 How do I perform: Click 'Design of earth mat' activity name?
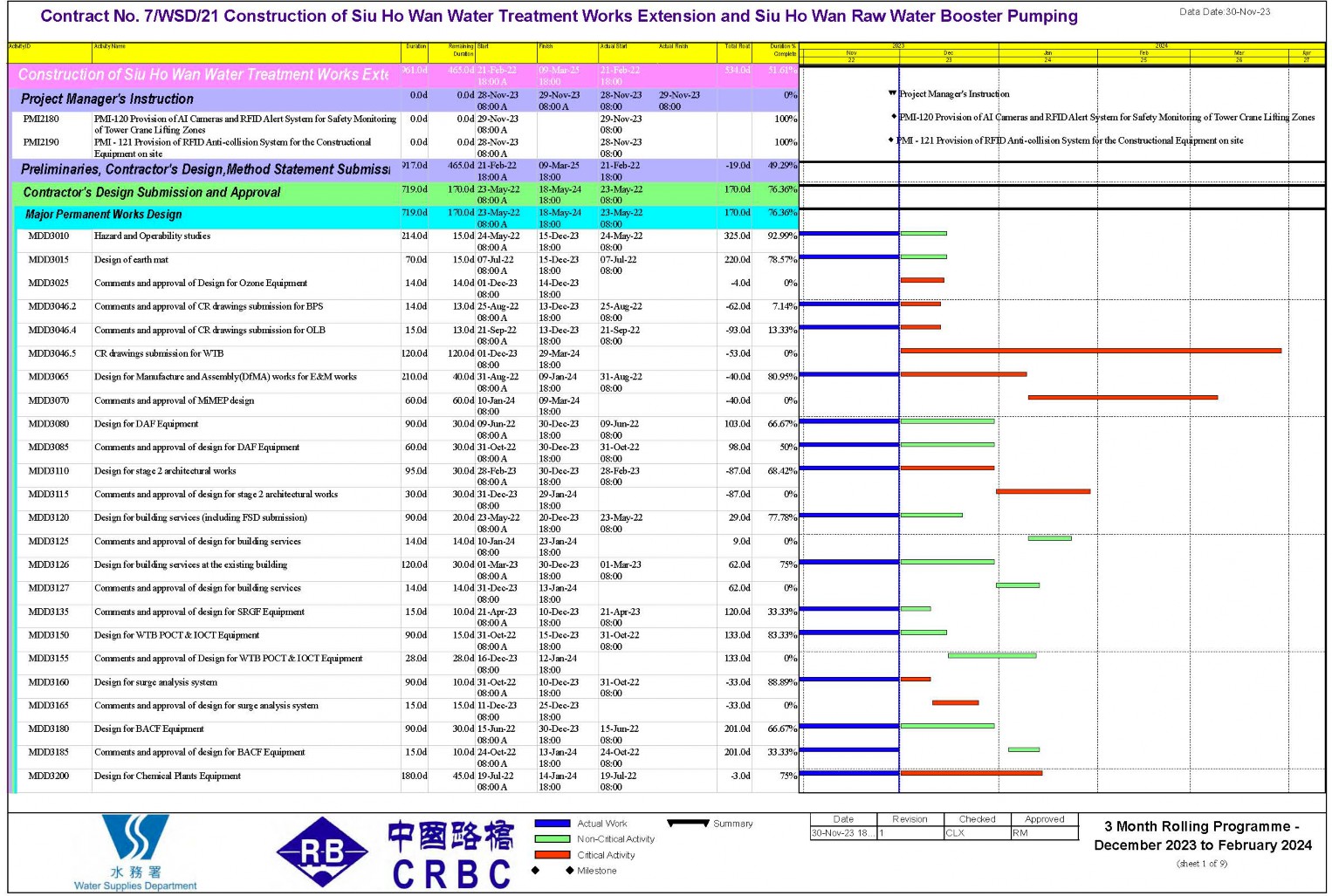(x=131, y=259)
